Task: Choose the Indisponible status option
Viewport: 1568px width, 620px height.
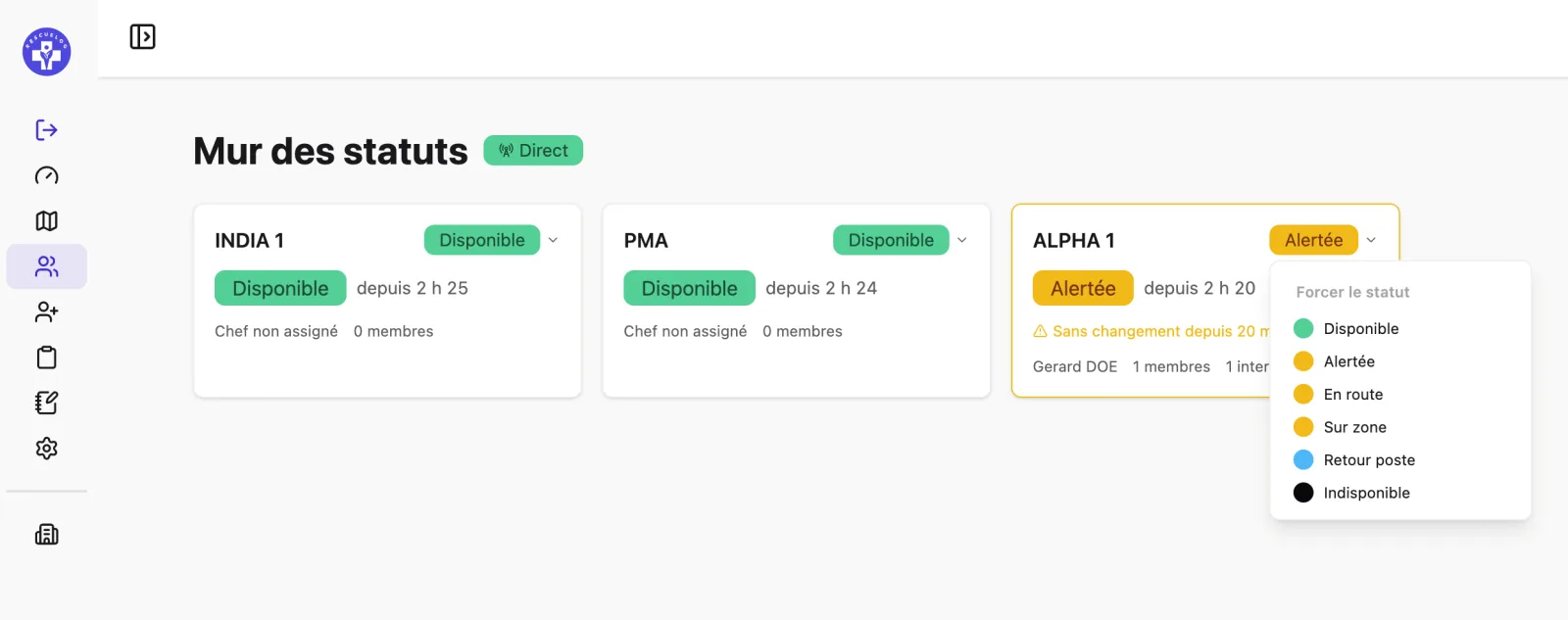Action: (x=1400, y=493)
